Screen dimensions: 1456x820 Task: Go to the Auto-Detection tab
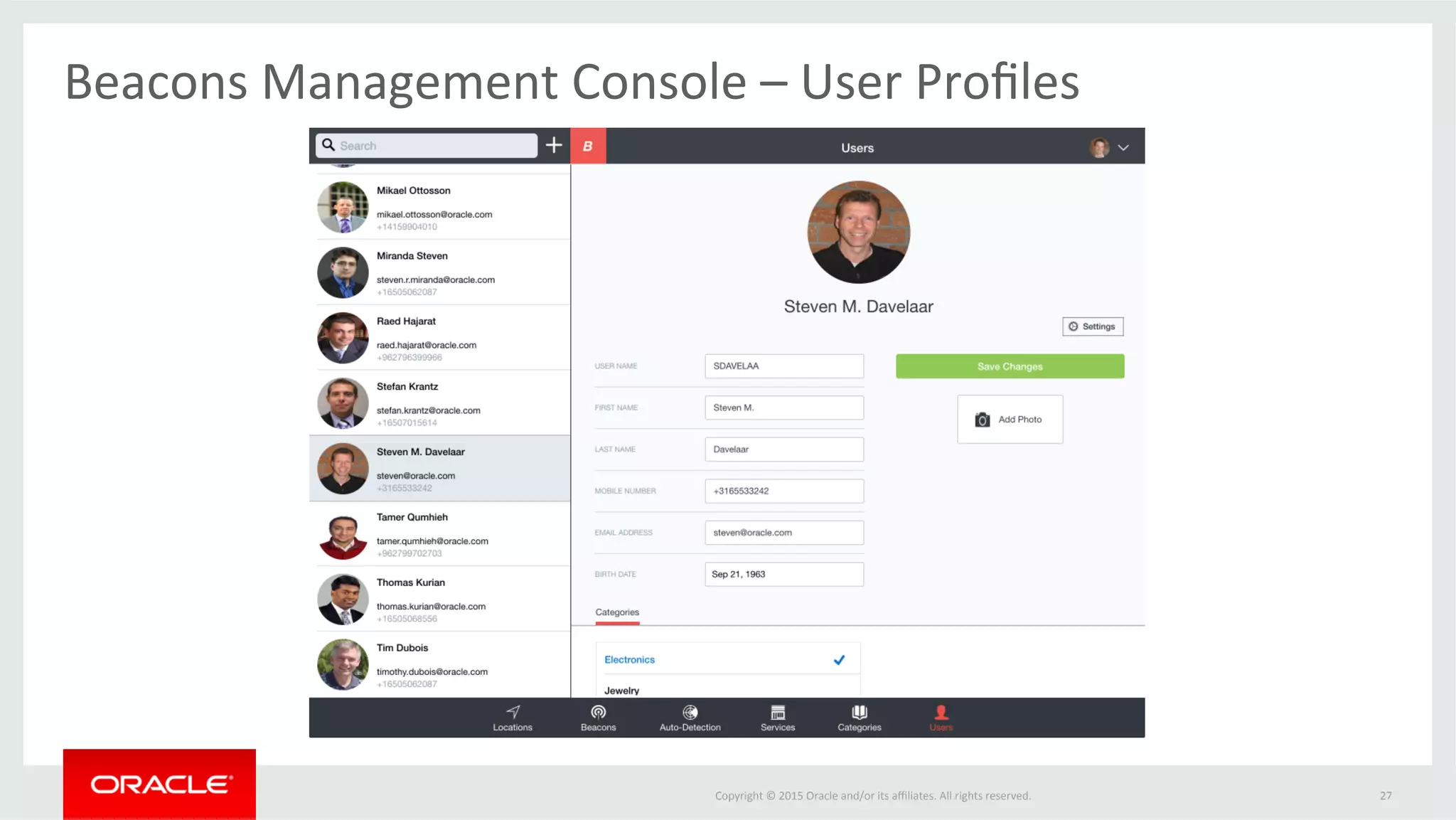690,718
